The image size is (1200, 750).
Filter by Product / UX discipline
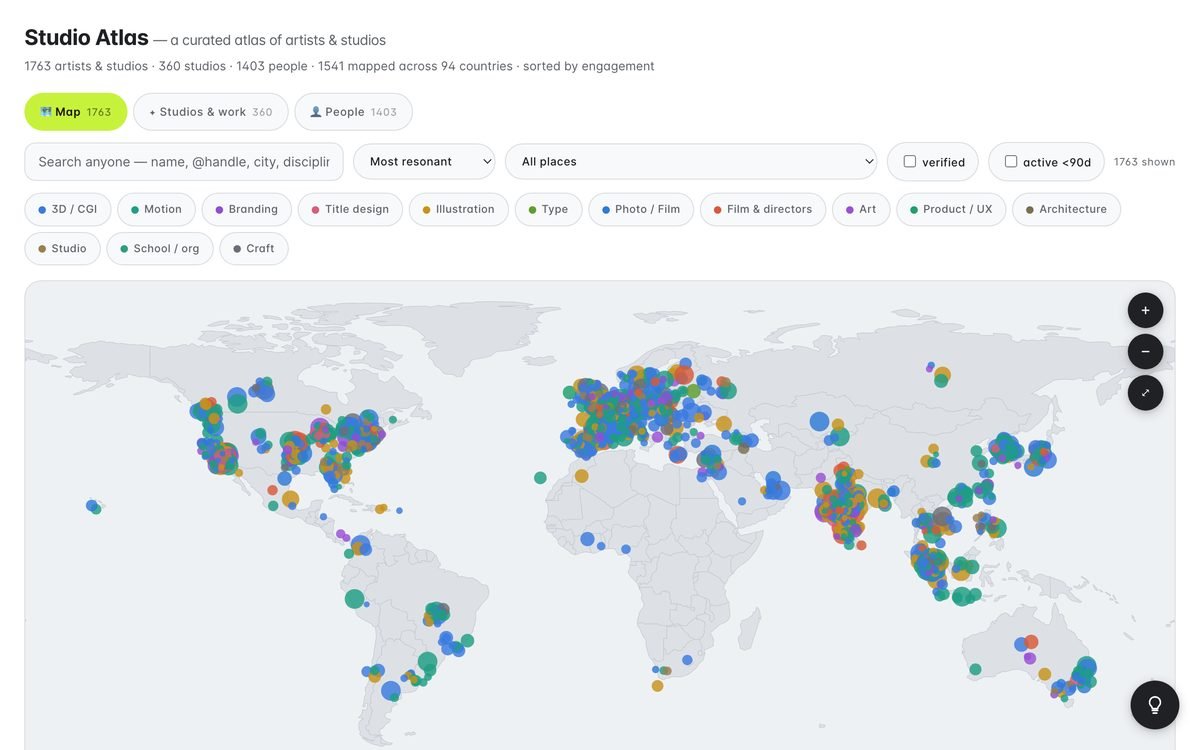tap(951, 210)
